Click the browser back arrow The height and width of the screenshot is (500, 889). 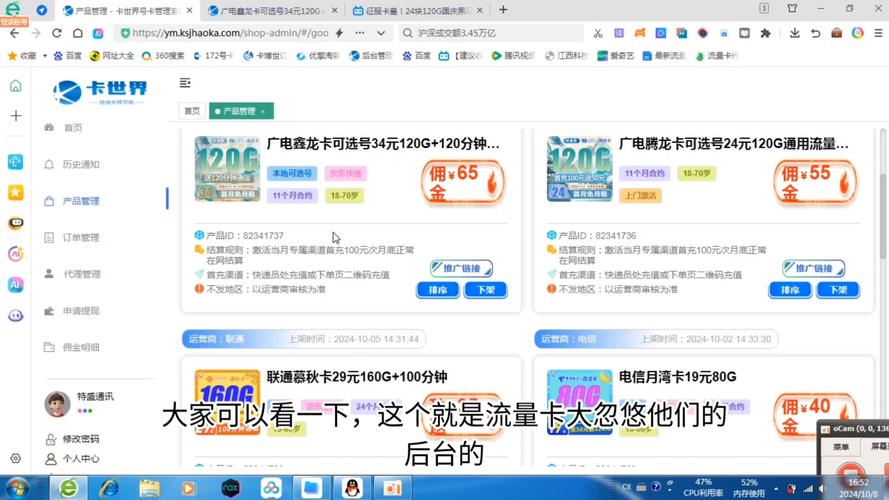(x=15, y=33)
